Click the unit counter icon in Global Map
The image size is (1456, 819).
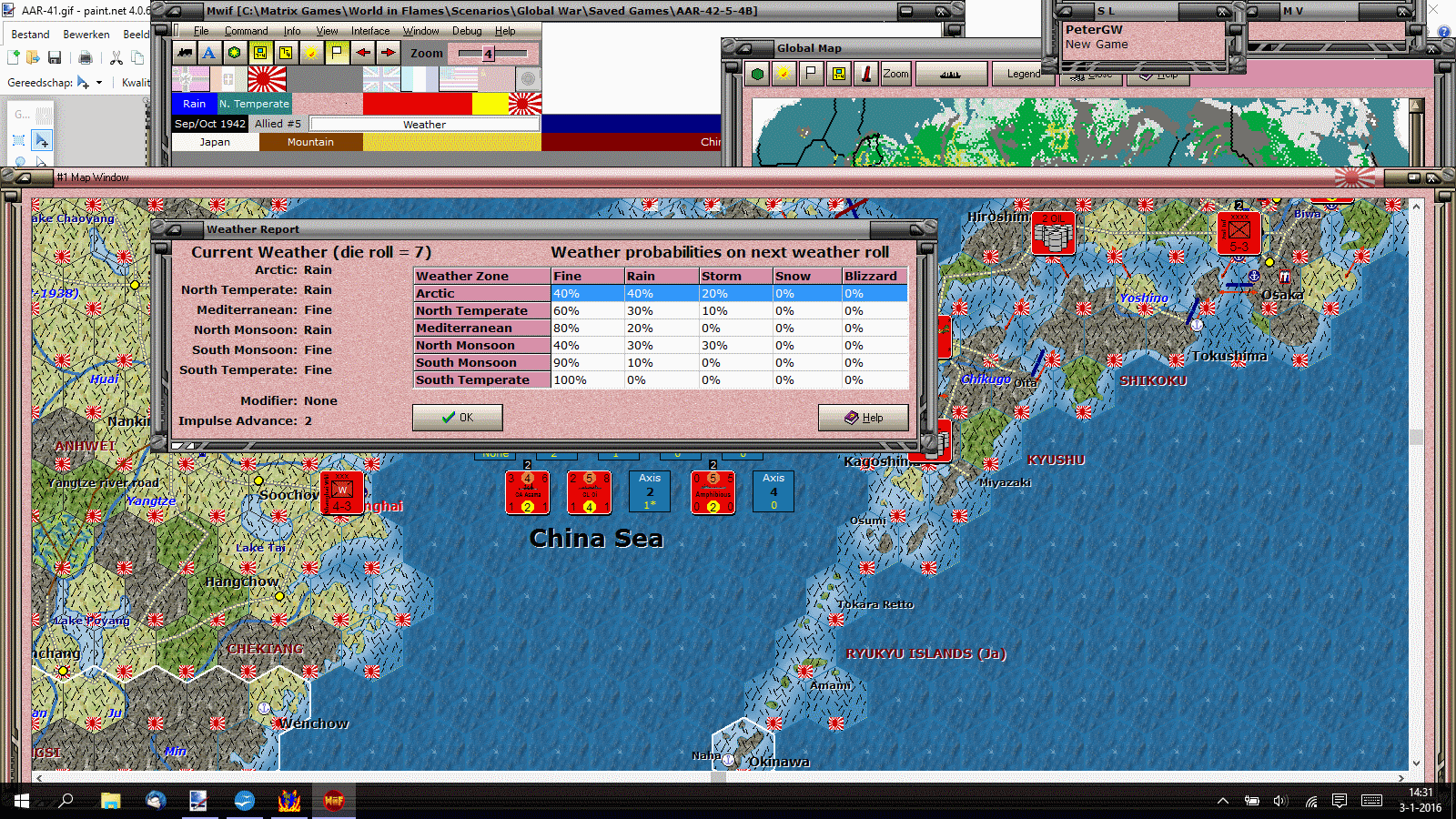pyautogui.click(x=838, y=74)
